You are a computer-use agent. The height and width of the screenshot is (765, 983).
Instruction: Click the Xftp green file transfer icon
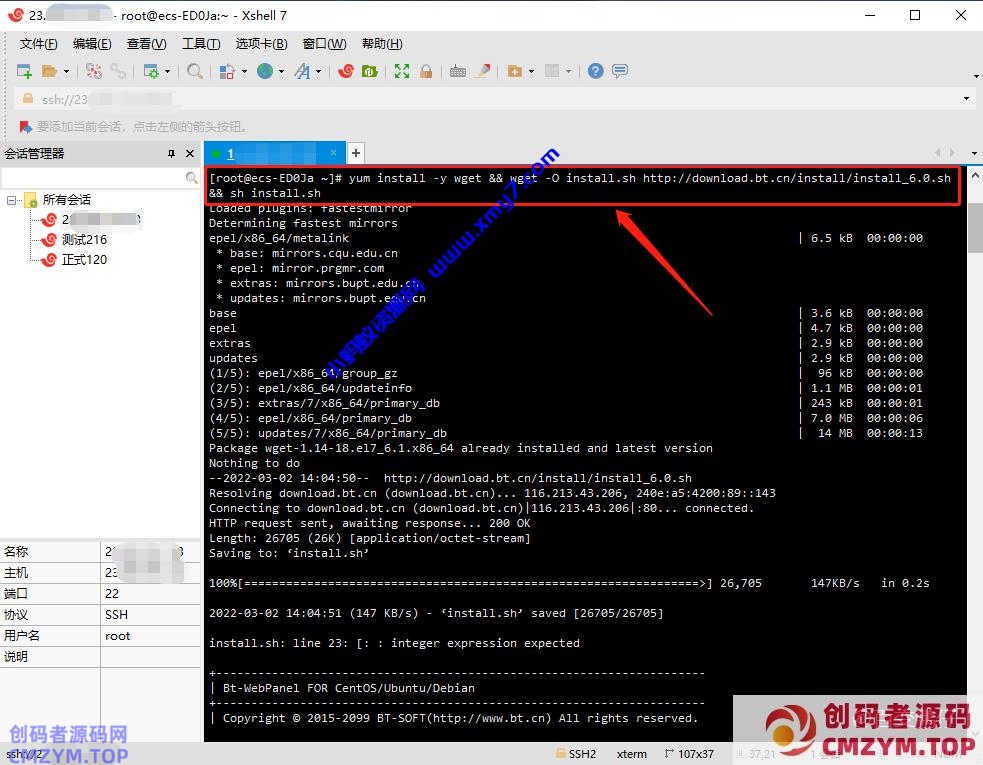pyautogui.click(x=369, y=71)
